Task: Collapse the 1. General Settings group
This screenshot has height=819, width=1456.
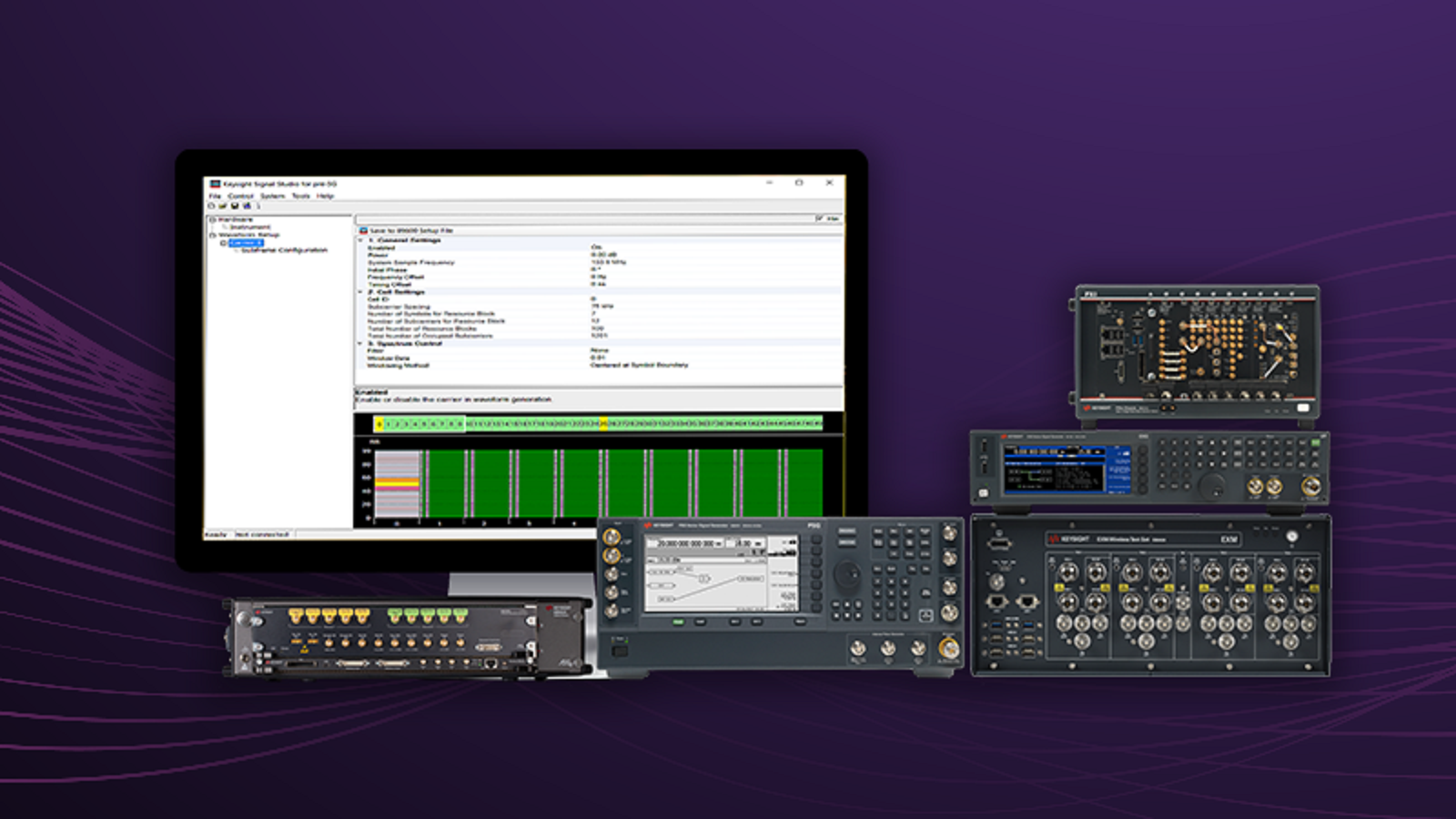Action: [x=360, y=240]
